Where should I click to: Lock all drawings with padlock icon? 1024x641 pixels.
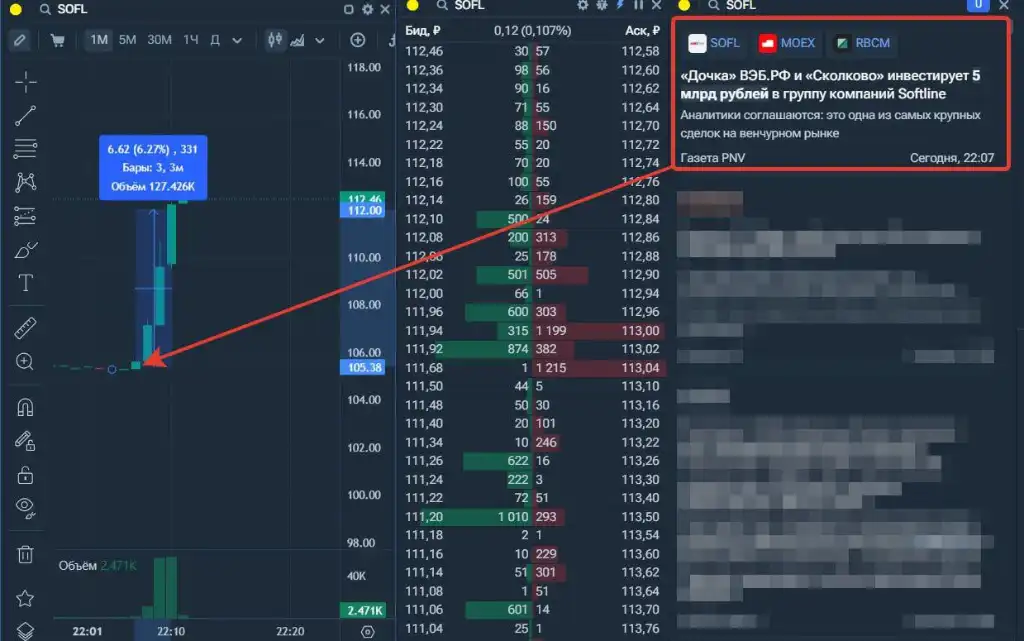pyautogui.click(x=25, y=475)
